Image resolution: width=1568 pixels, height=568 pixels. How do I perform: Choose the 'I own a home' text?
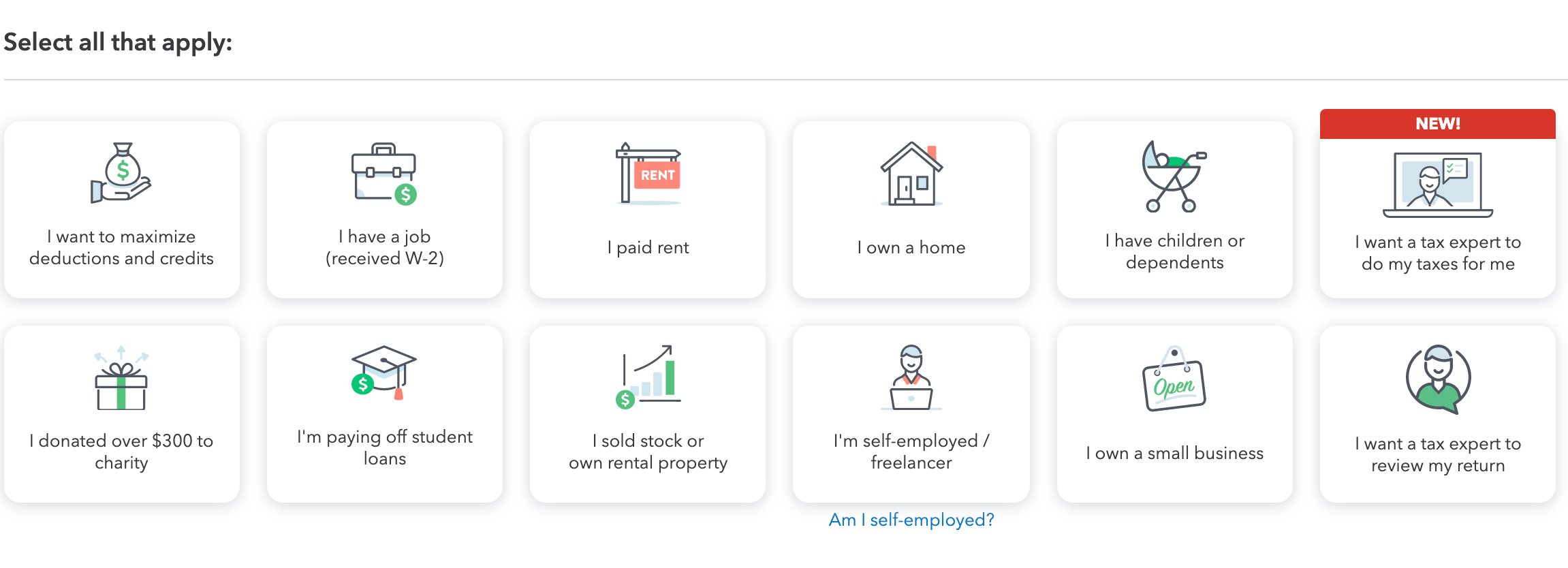(x=911, y=247)
